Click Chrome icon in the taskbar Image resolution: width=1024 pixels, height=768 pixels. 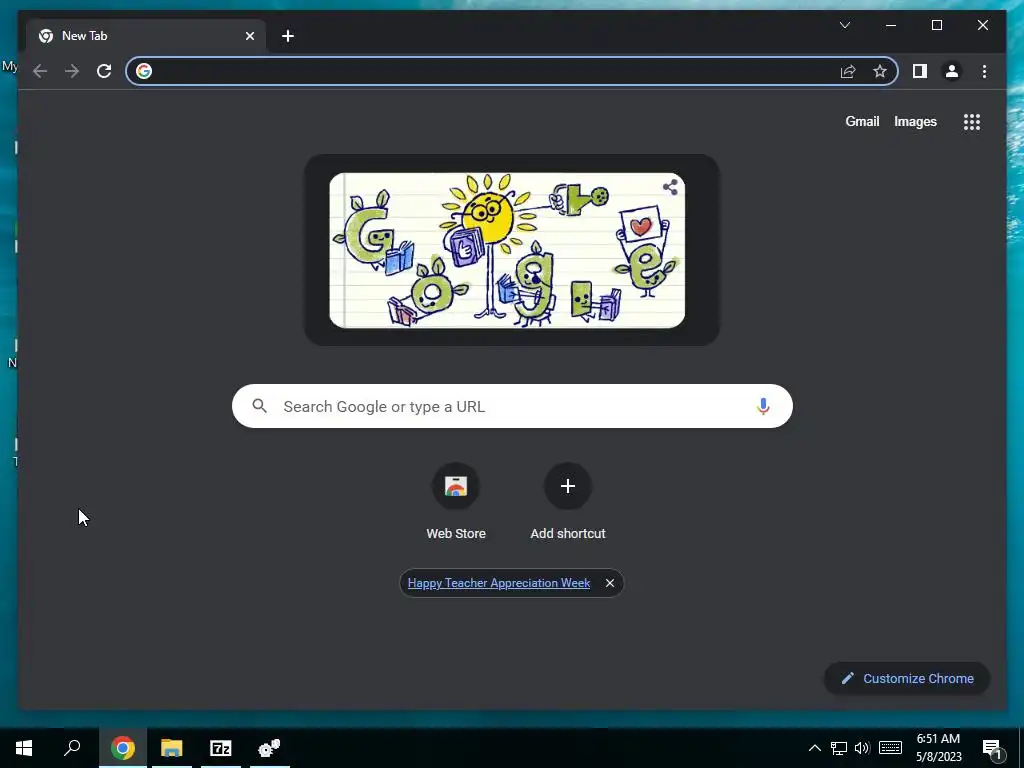122,748
